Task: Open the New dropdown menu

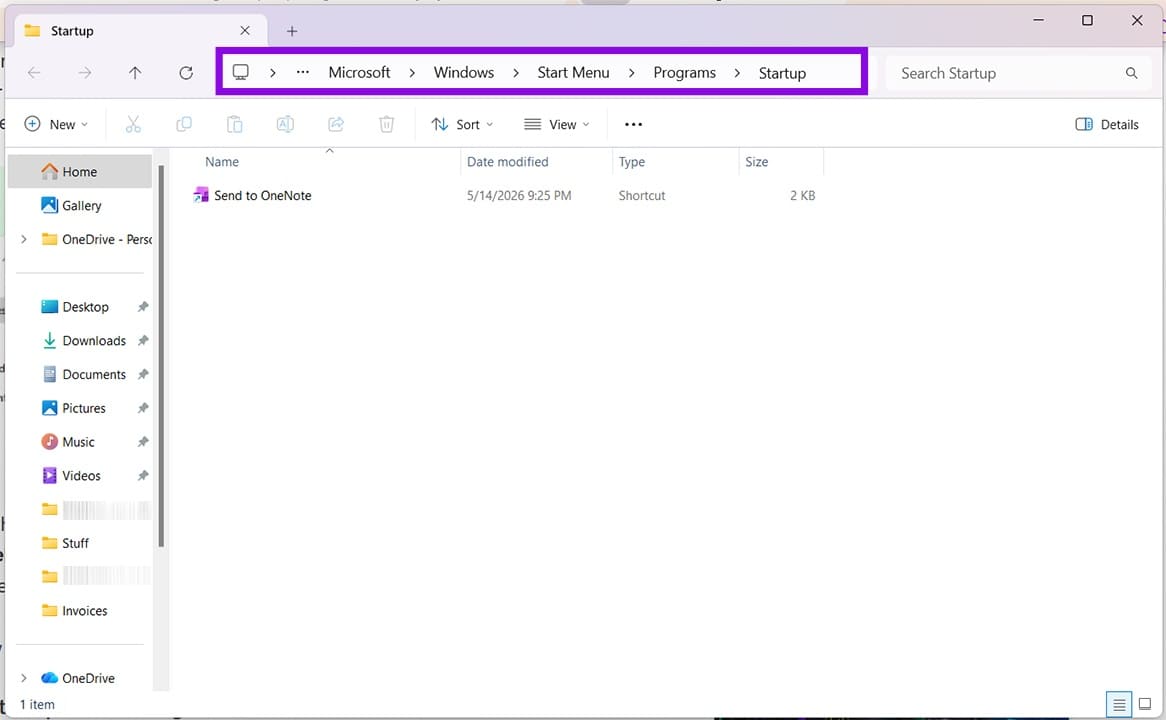Action: click(x=57, y=124)
